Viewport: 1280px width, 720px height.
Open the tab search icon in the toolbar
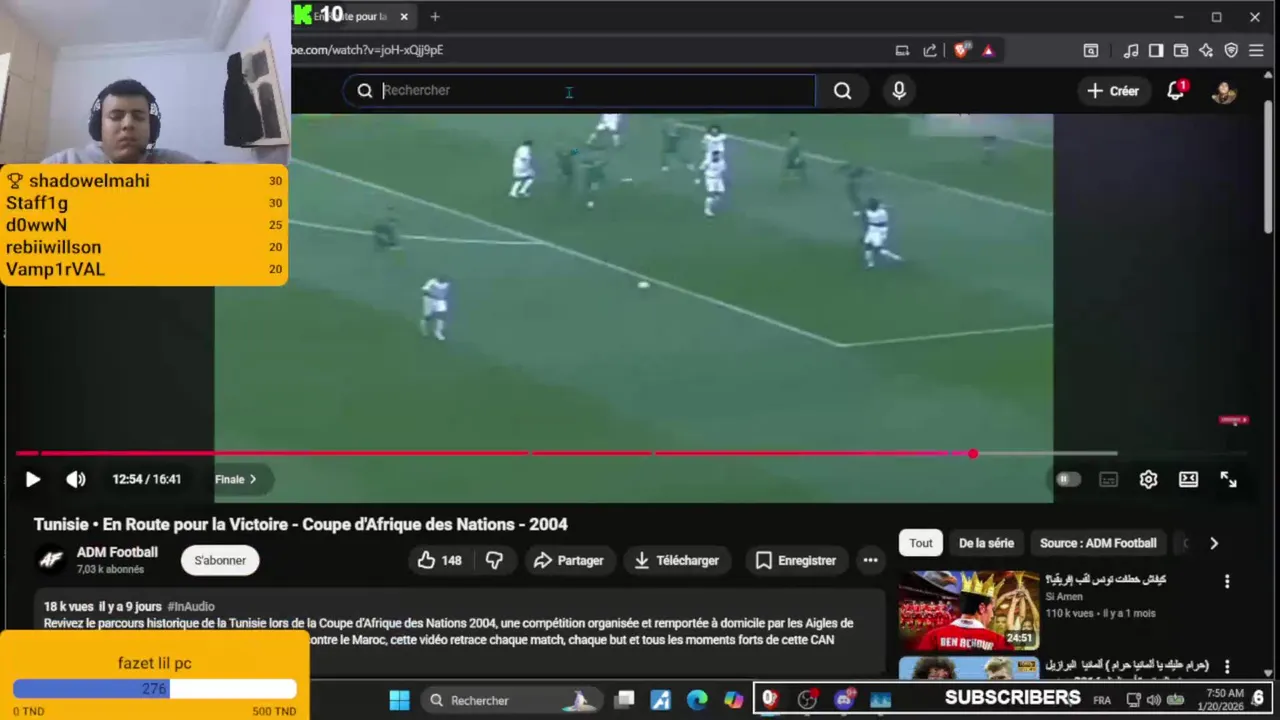tap(1091, 51)
